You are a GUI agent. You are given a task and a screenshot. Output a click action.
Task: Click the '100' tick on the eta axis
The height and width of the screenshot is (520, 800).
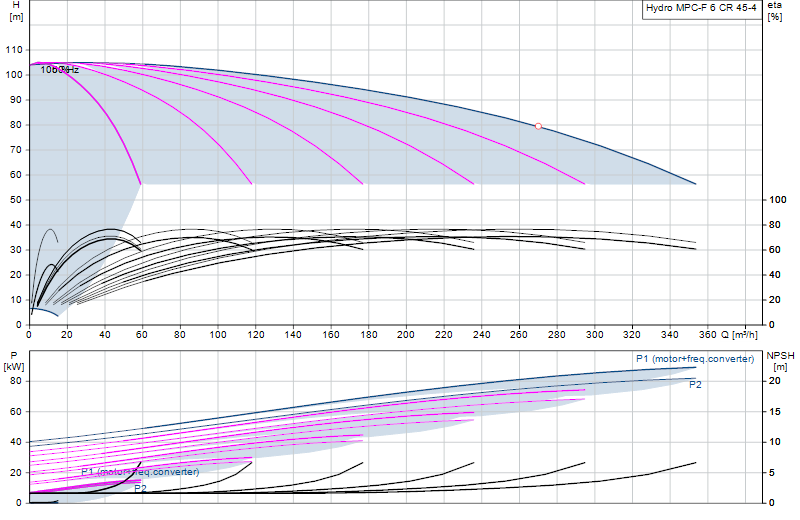778,200
